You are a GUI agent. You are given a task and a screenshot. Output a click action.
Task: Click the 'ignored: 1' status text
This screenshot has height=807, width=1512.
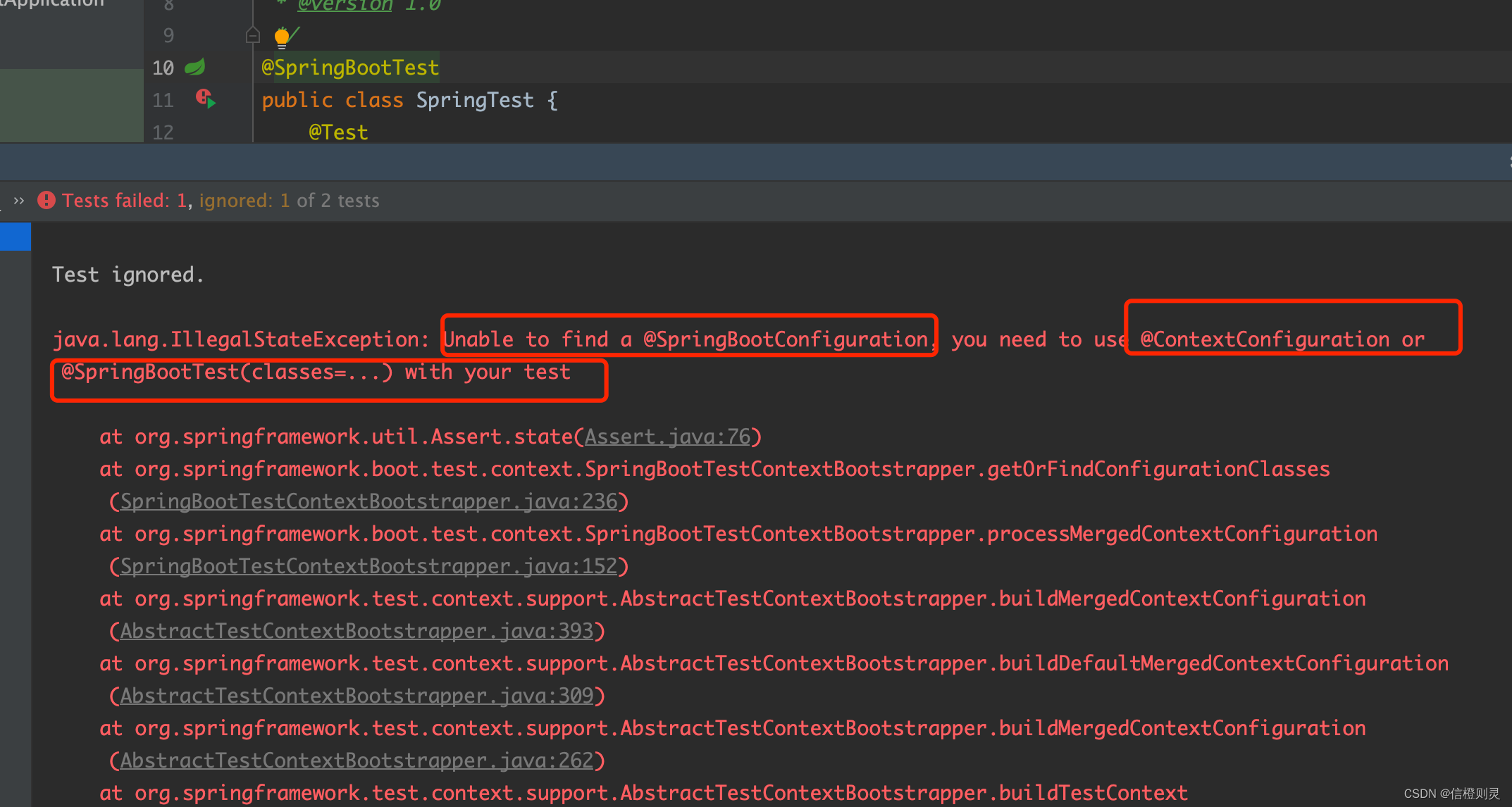pos(244,201)
